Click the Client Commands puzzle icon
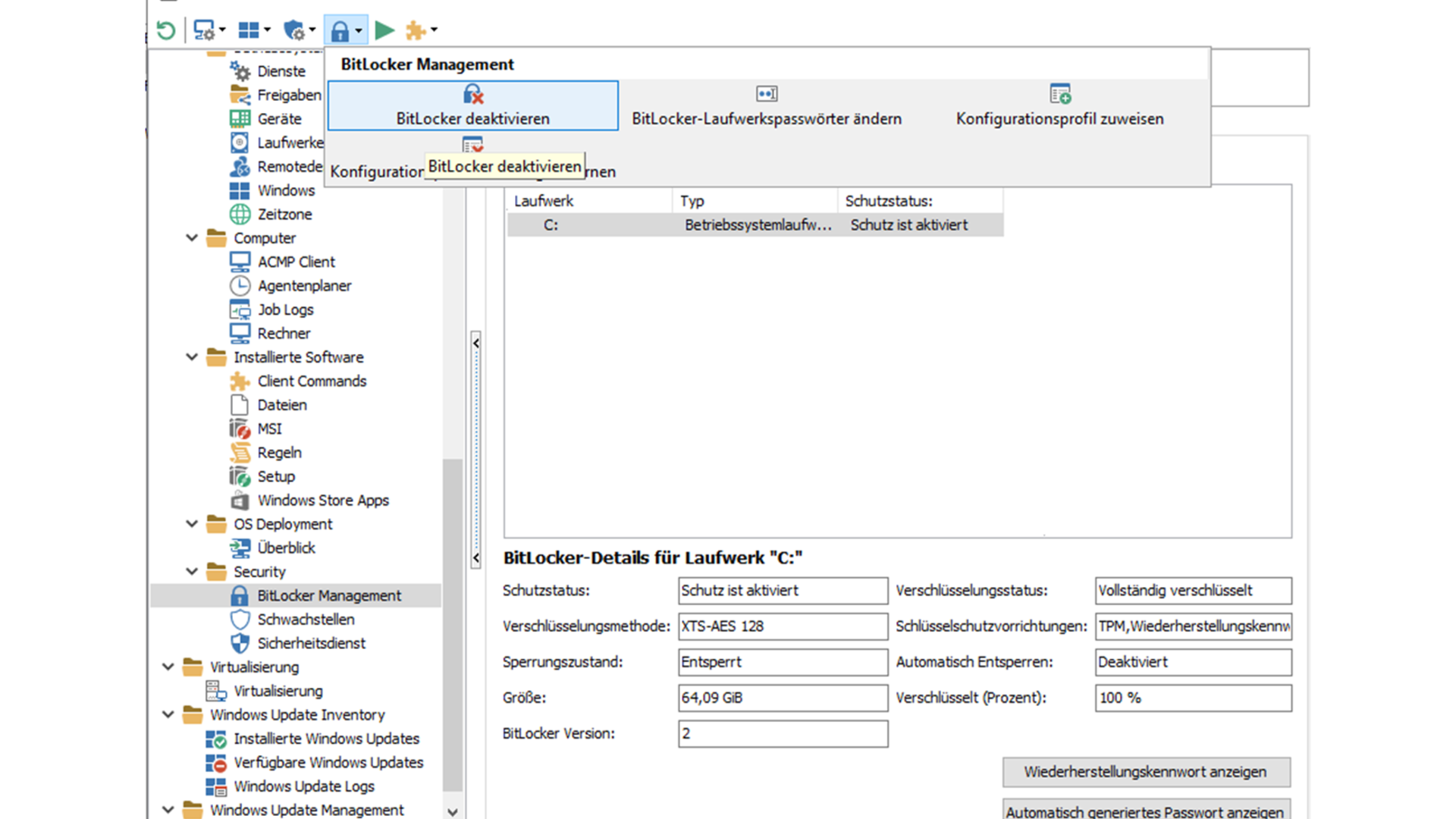This screenshot has height=819, width=1456. coord(240,381)
